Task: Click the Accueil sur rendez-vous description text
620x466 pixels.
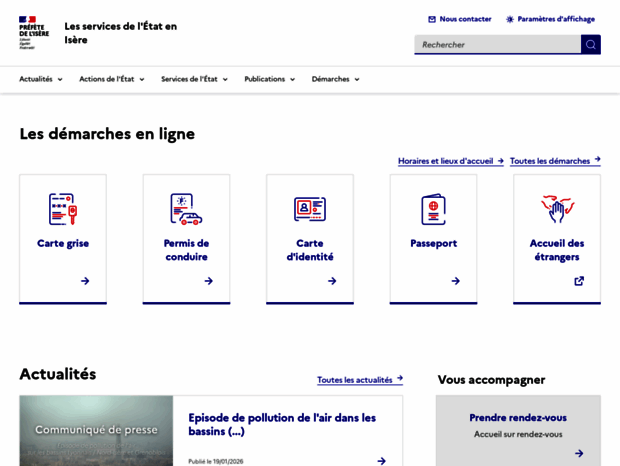Action: pos(518,434)
